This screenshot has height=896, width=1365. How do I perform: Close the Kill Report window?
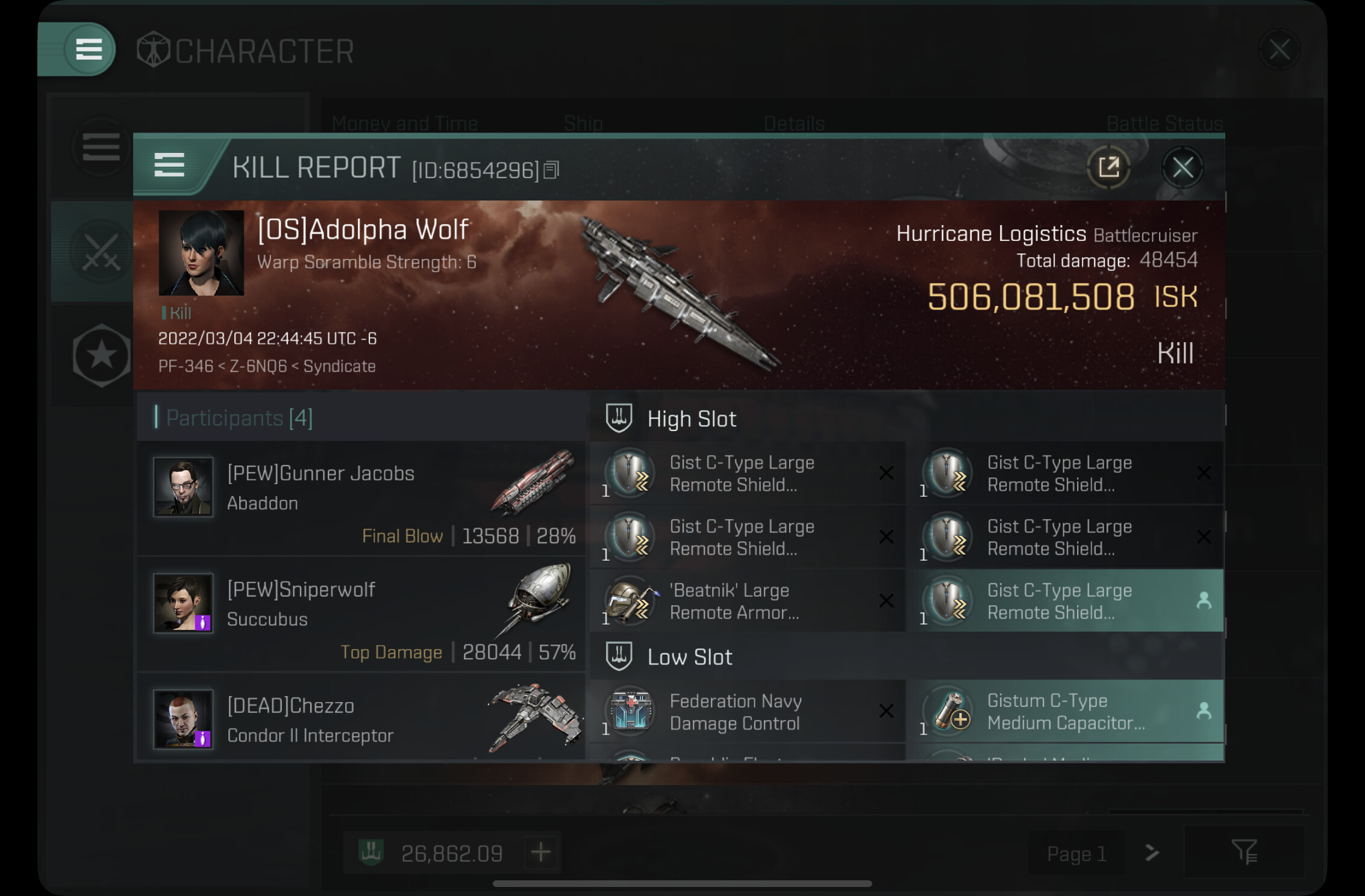point(1182,167)
